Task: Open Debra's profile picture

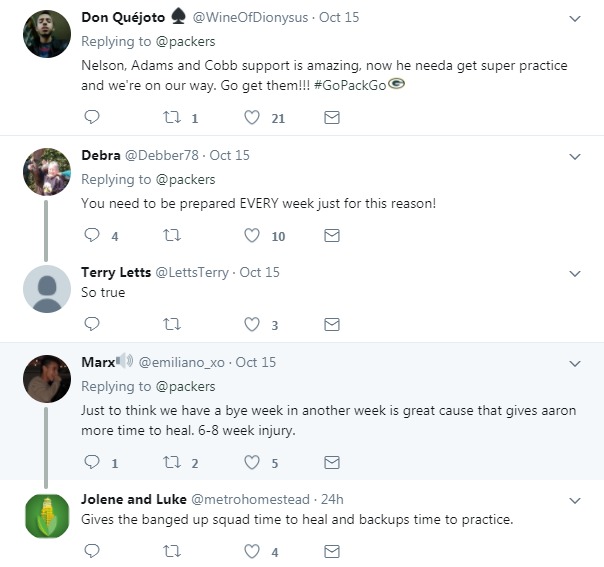Action: 46,171
